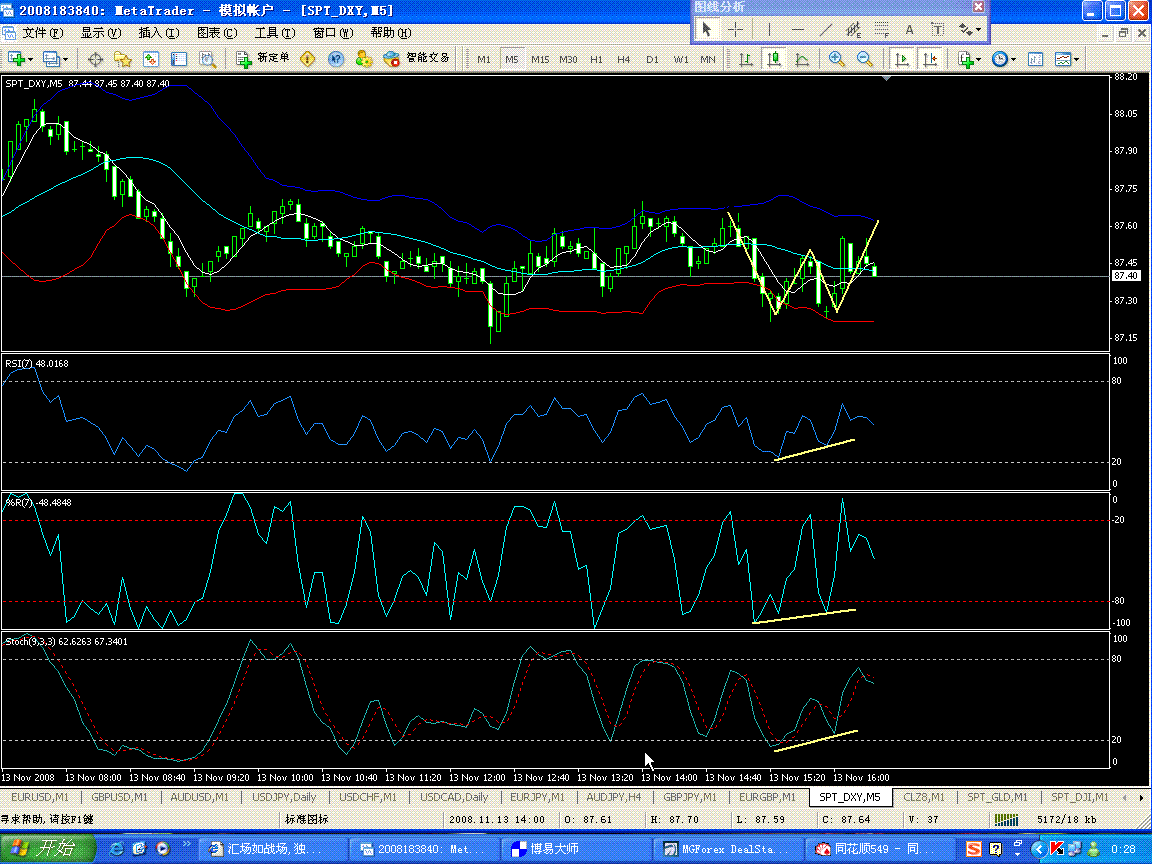Image resolution: width=1152 pixels, height=864 pixels.
Task: Switch to M1 timeframe
Action: pyautogui.click(x=483, y=60)
